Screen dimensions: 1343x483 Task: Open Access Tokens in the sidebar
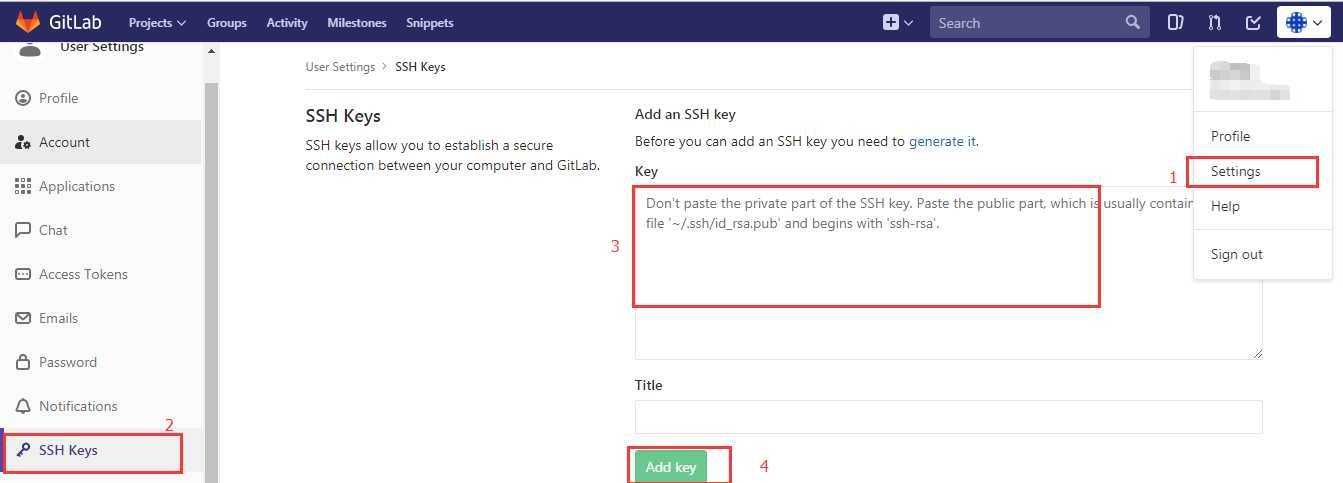click(x=83, y=274)
